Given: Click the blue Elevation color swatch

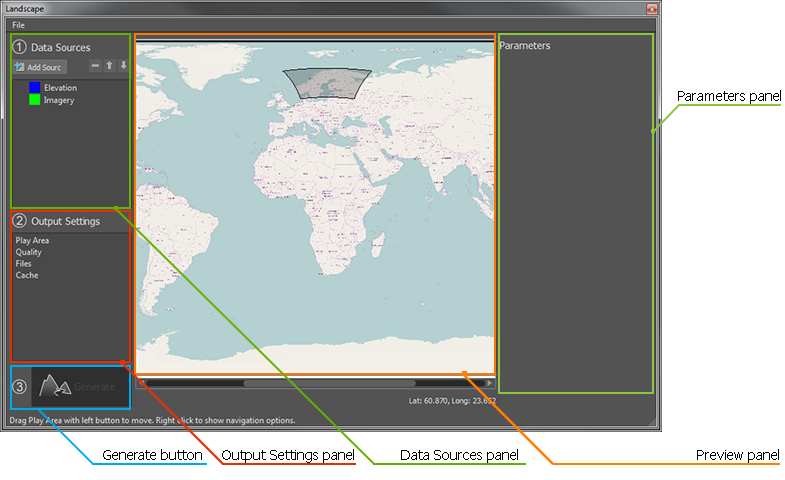Looking at the screenshot, I should (35, 88).
